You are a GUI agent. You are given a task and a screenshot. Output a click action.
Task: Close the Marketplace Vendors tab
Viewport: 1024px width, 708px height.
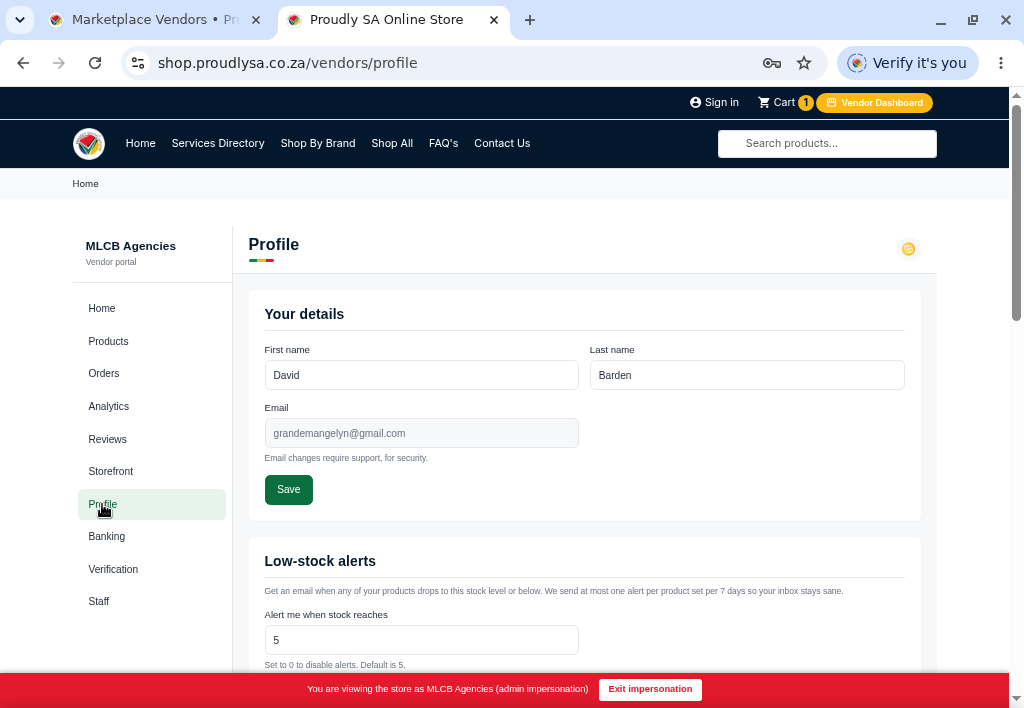[256, 20]
